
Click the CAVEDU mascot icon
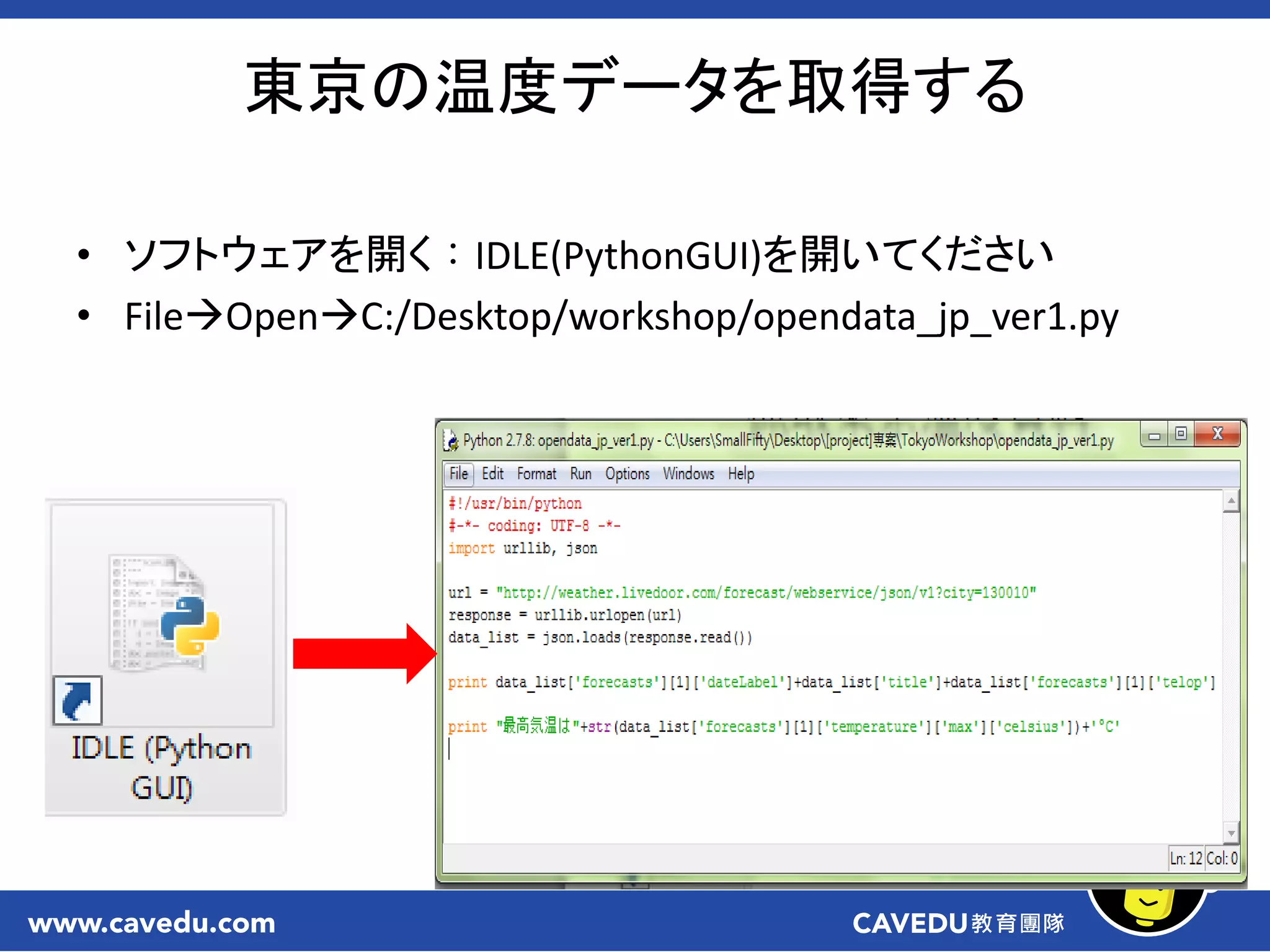coord(1148,911)
